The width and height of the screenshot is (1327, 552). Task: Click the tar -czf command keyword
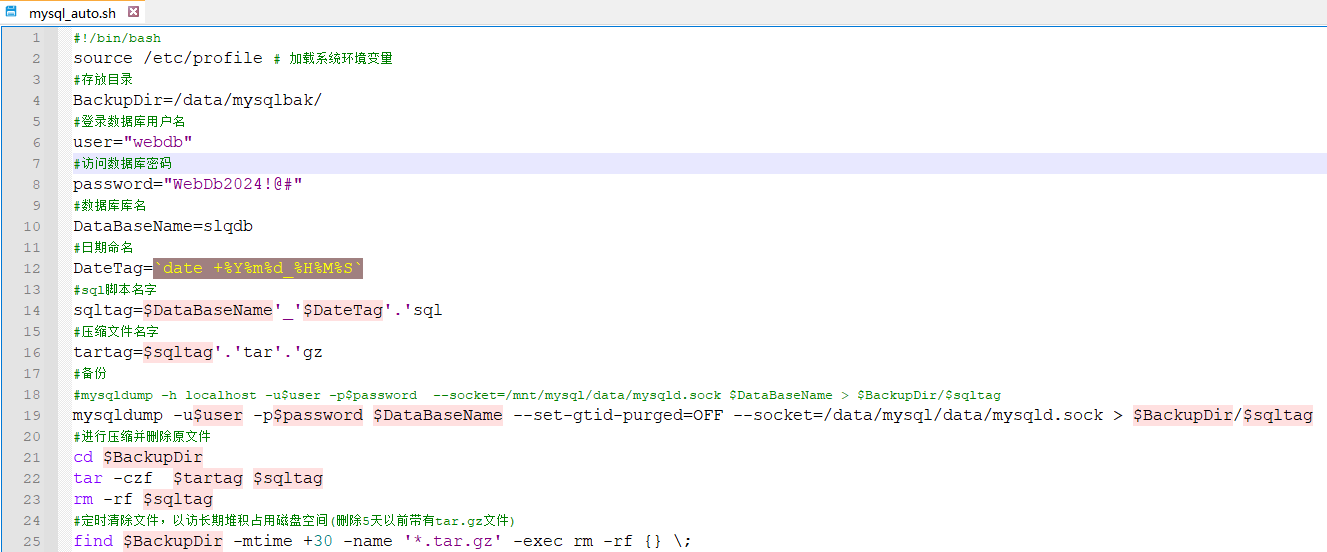[x=112, y=479]
